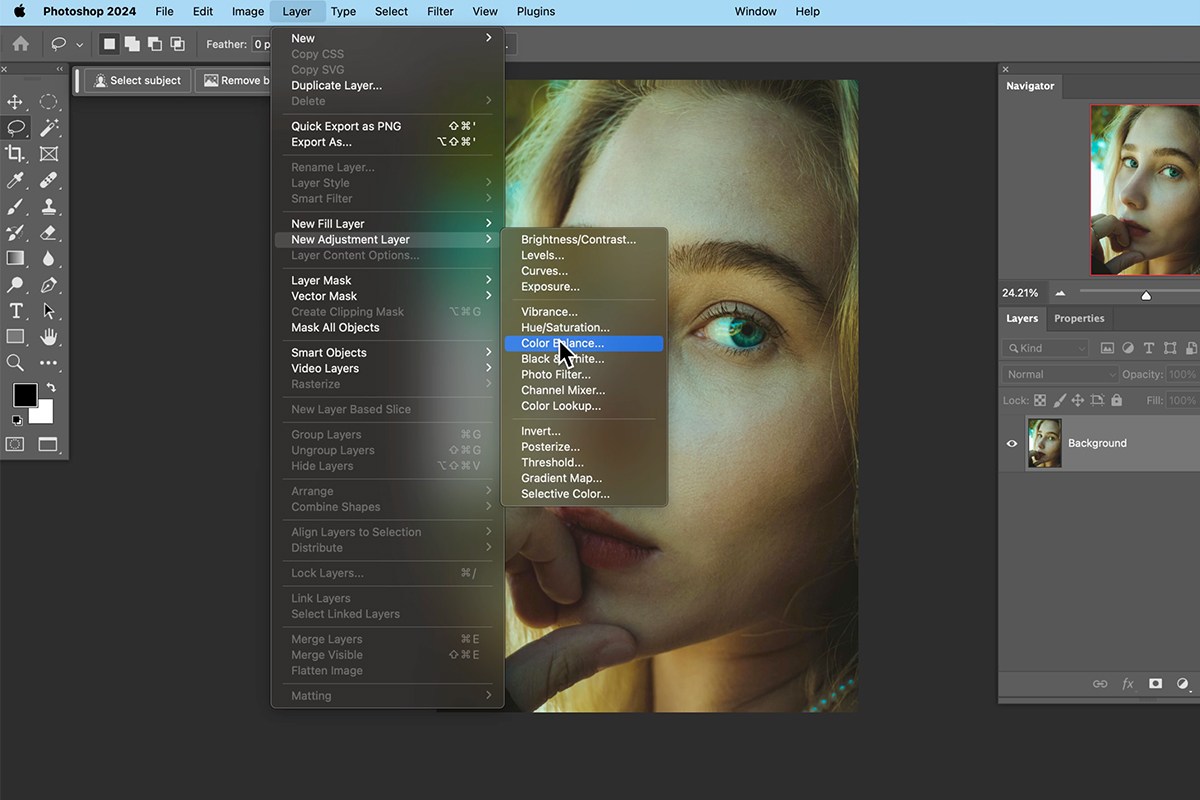
Task: Select the Lasso tool in the toolbox
Action: pyautogui.click(x=15, y=128)
